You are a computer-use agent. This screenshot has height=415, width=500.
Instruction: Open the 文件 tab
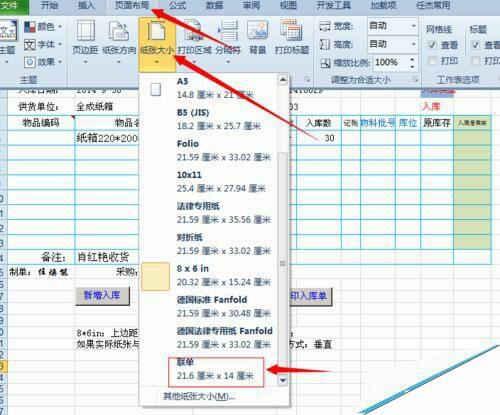tap(10, 5)
